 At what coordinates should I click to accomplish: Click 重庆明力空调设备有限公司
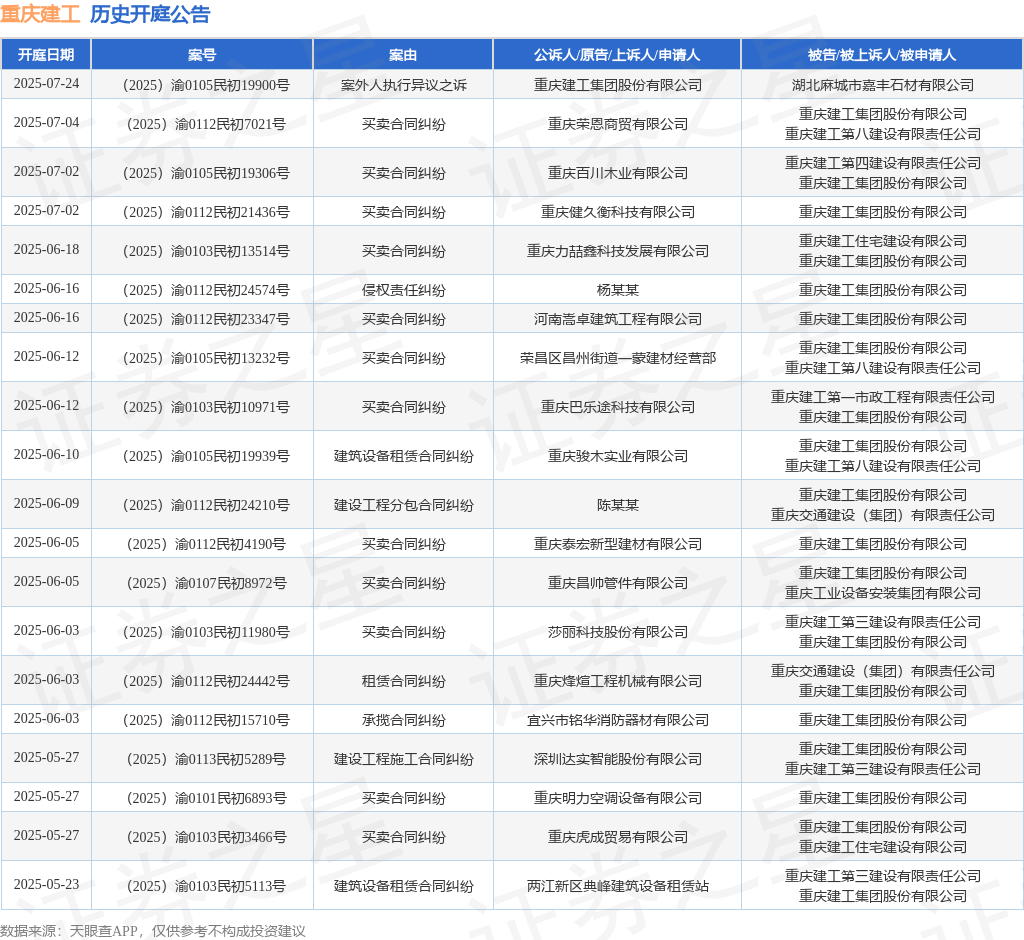(618, 798)
